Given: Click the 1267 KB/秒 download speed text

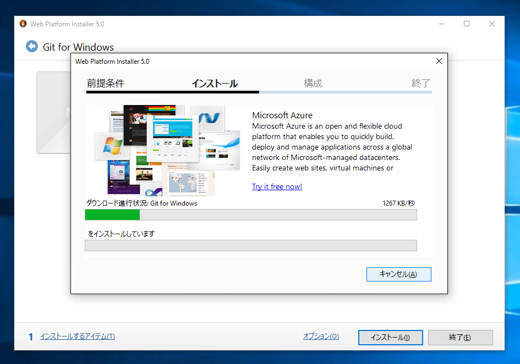Looking at the screenshot, I should coord(399,203).
